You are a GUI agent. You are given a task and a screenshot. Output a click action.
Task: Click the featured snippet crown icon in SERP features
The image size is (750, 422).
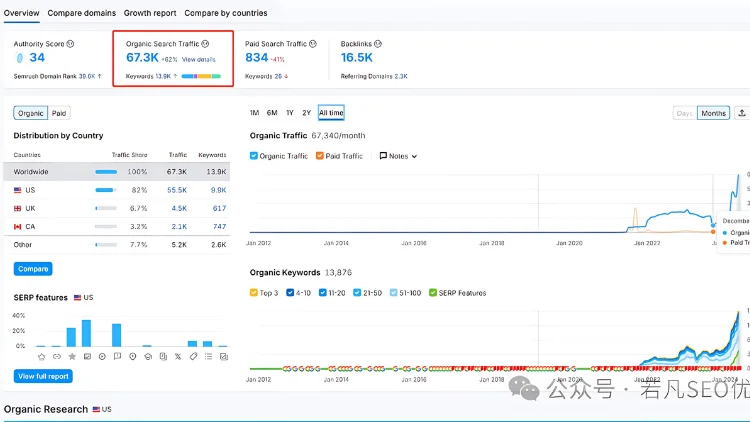[42, 356]
